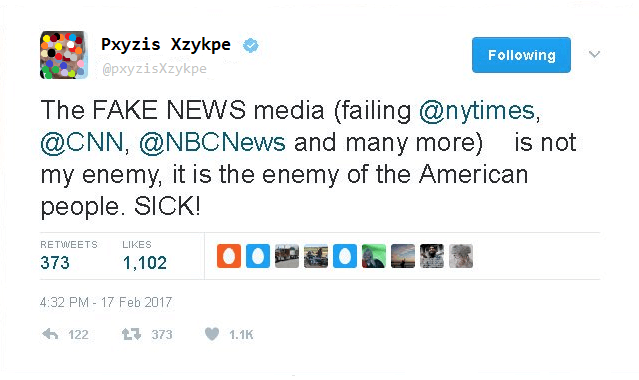Viewport: 639px width, 380px height.
Task: Click the blue verified badge icon
Action: [251, 45]
